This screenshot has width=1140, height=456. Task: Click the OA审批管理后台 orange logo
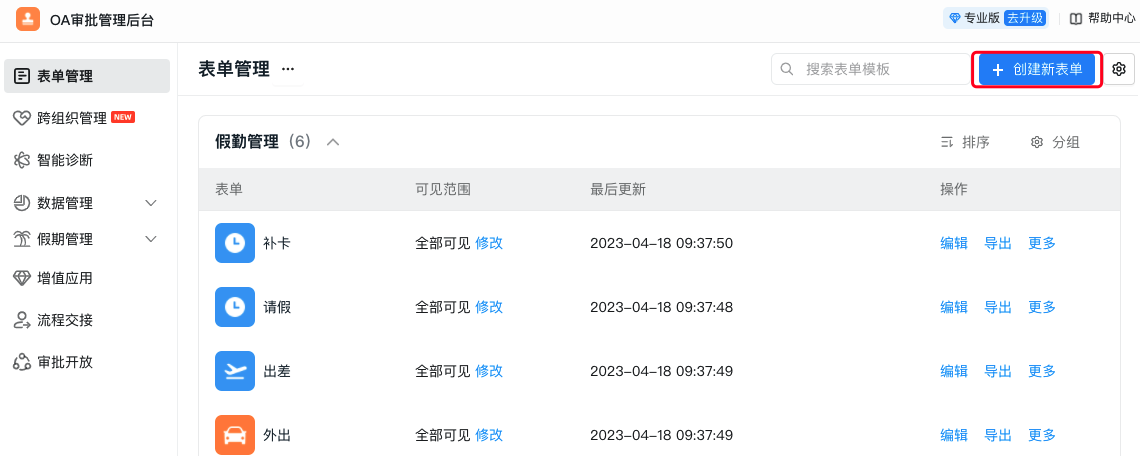pyautogui.click(x=28, y=20)
